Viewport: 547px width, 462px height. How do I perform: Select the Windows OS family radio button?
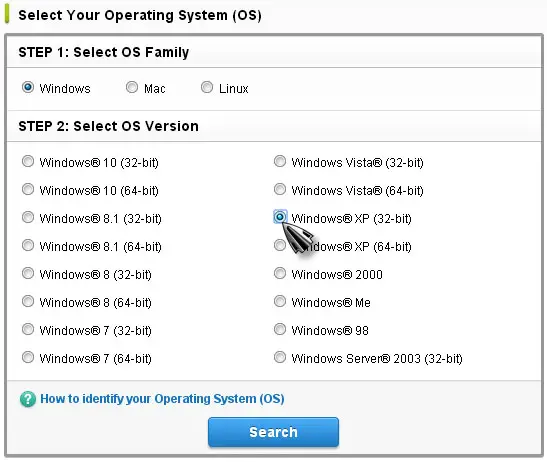(28, 87)
